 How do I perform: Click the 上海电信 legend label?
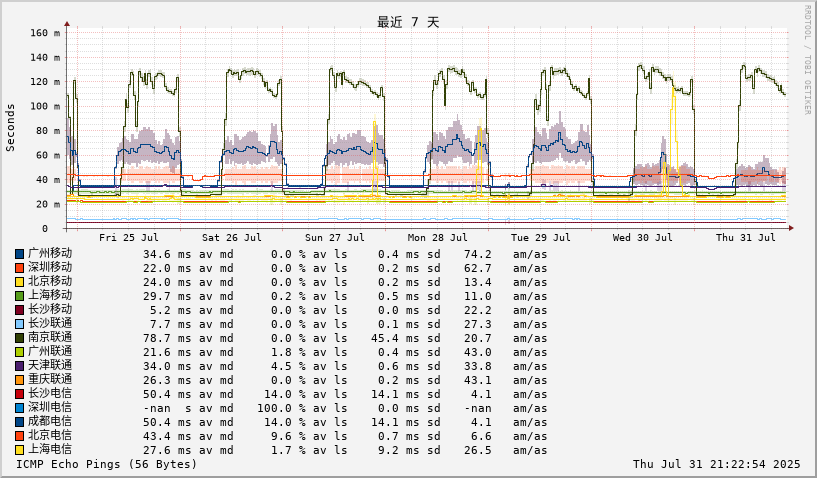click(50, 451)
